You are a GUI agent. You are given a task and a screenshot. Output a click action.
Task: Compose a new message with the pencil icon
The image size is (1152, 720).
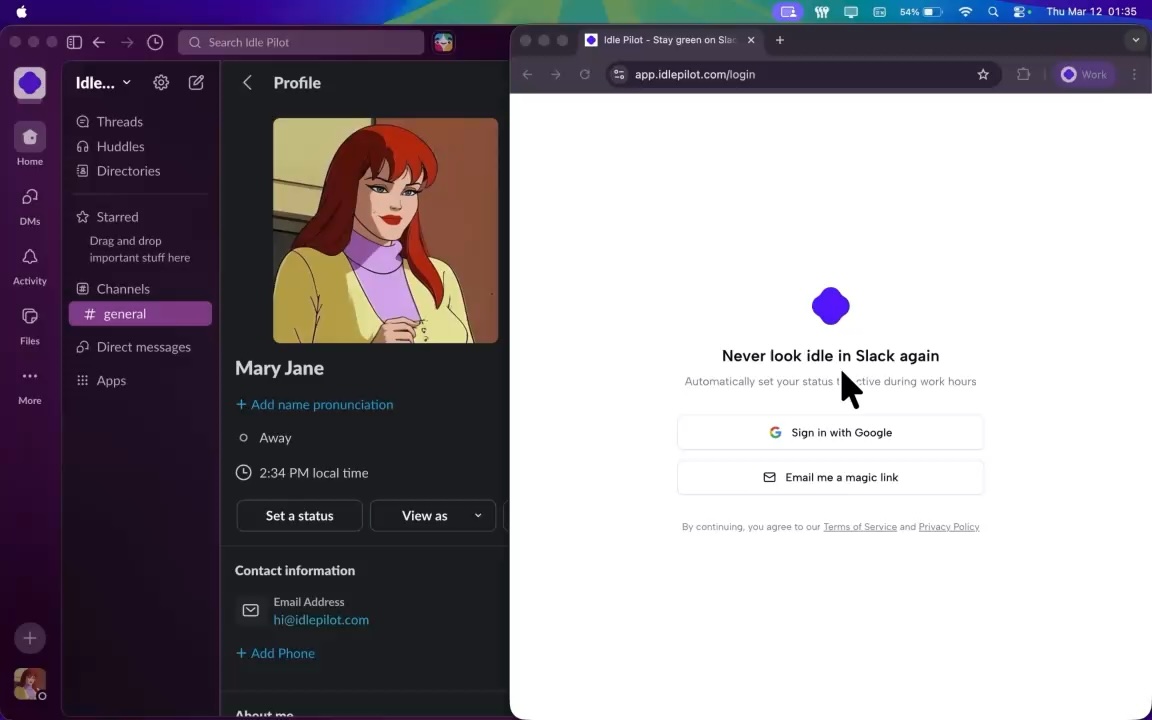196,83
